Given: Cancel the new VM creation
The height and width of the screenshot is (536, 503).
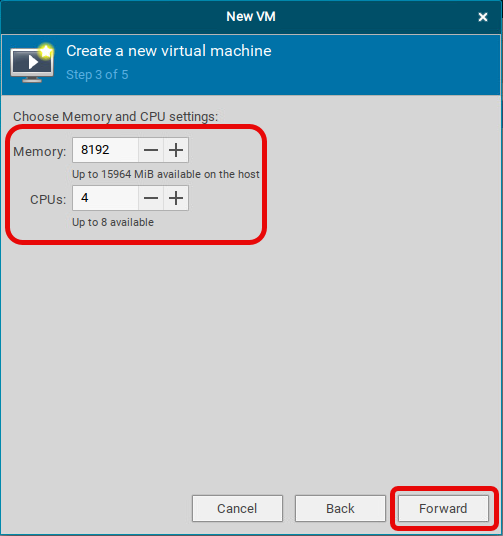Looking at the screenshot, I should point(237,508).
